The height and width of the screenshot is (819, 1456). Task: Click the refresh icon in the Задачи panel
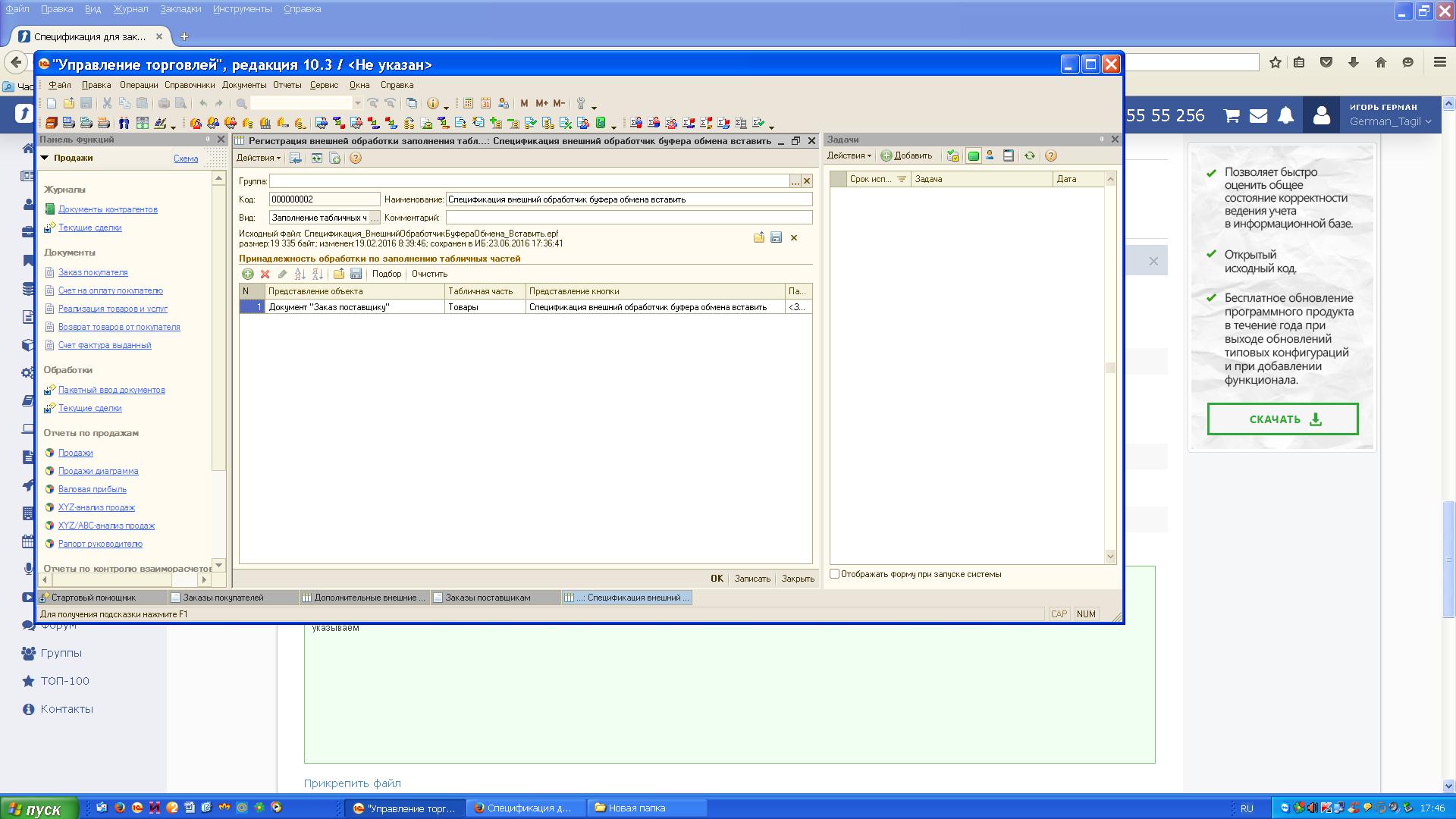(x=1029, y=155)
